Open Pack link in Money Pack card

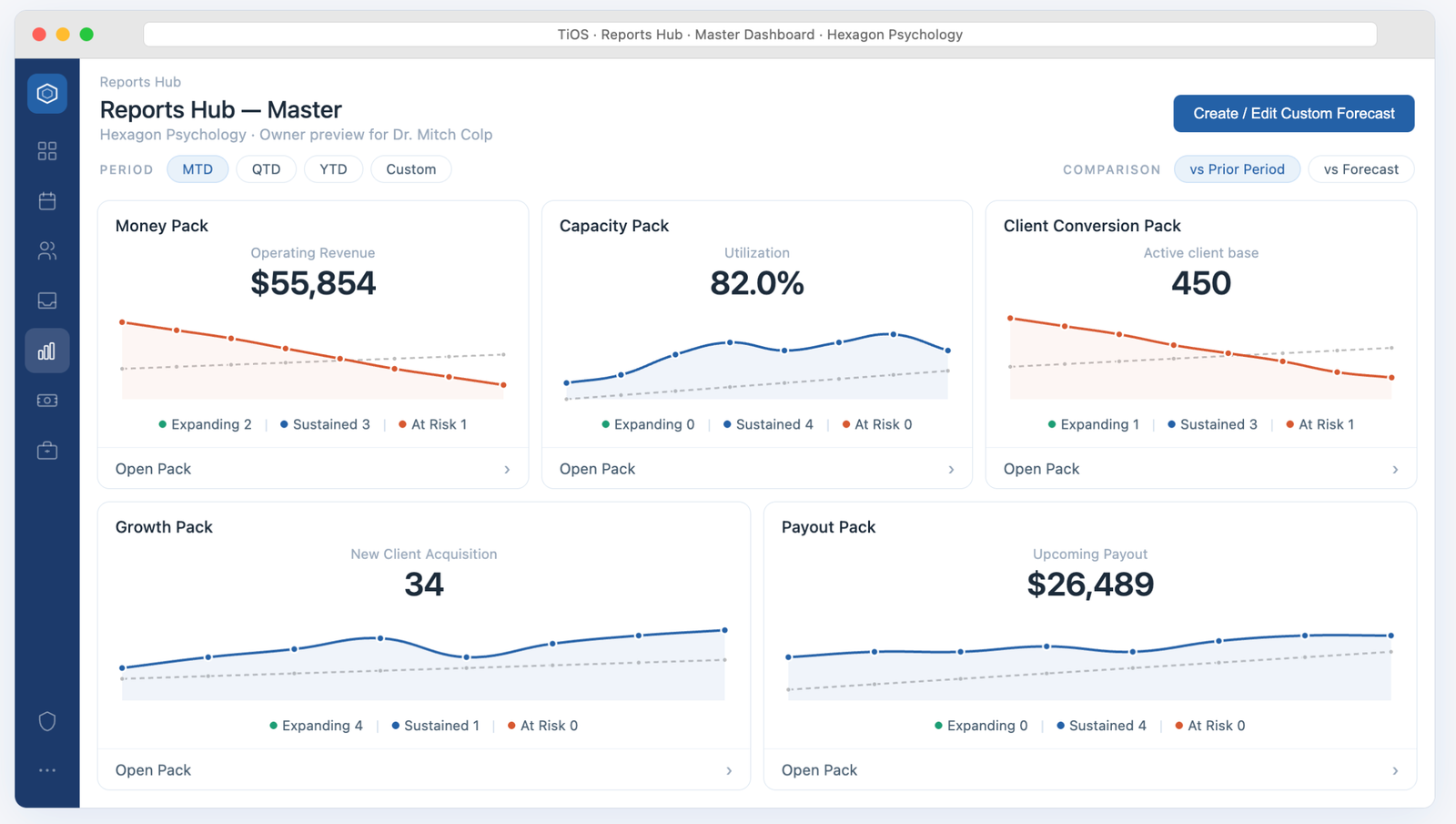153,469
